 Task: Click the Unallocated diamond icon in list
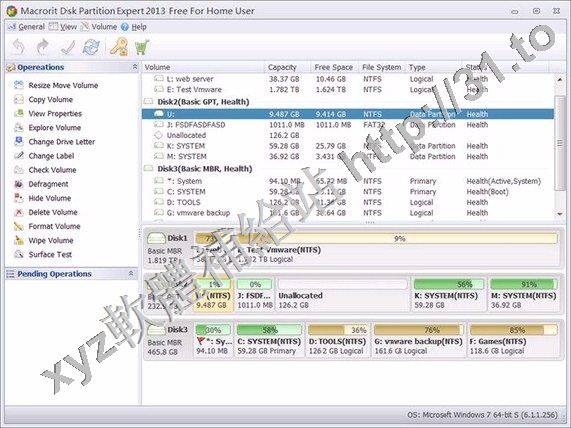point(158,135)
